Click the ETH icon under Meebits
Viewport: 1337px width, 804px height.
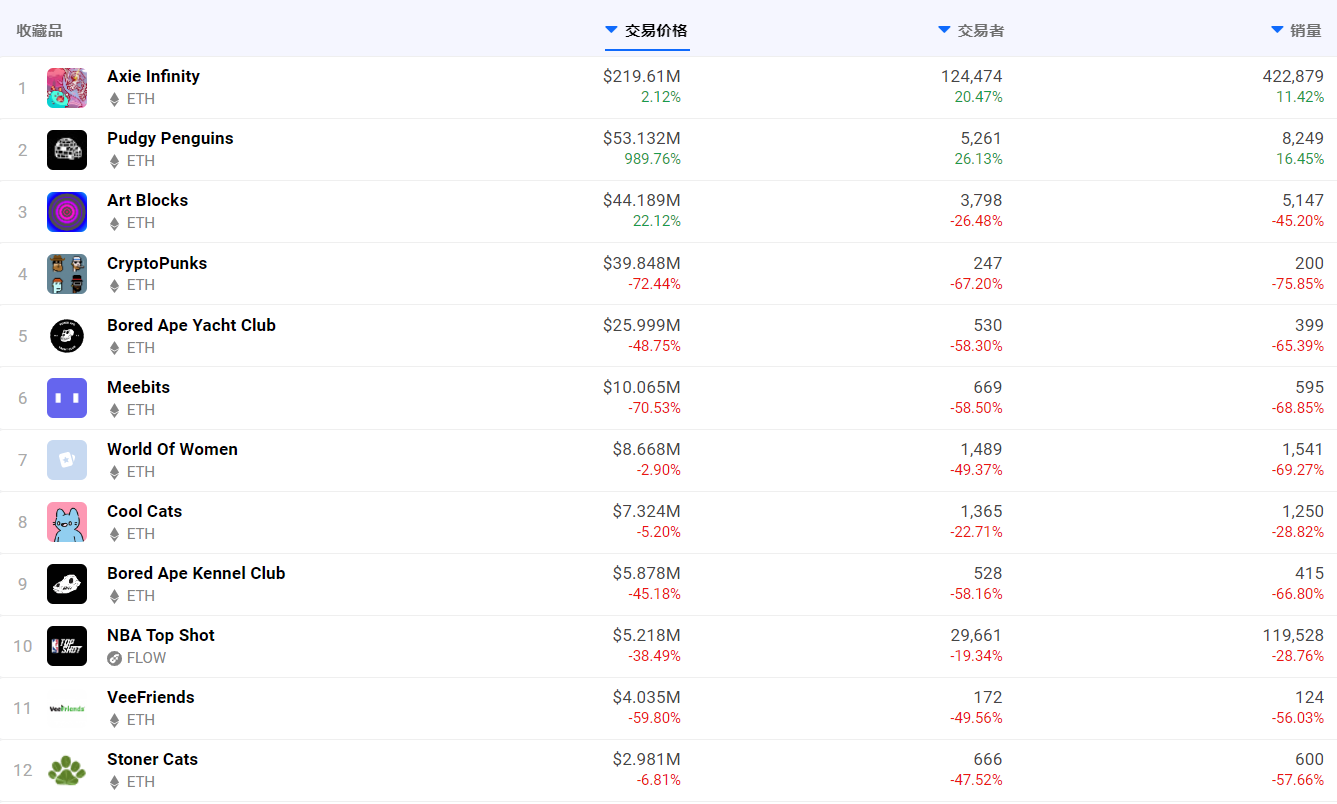tap(114, 410)
